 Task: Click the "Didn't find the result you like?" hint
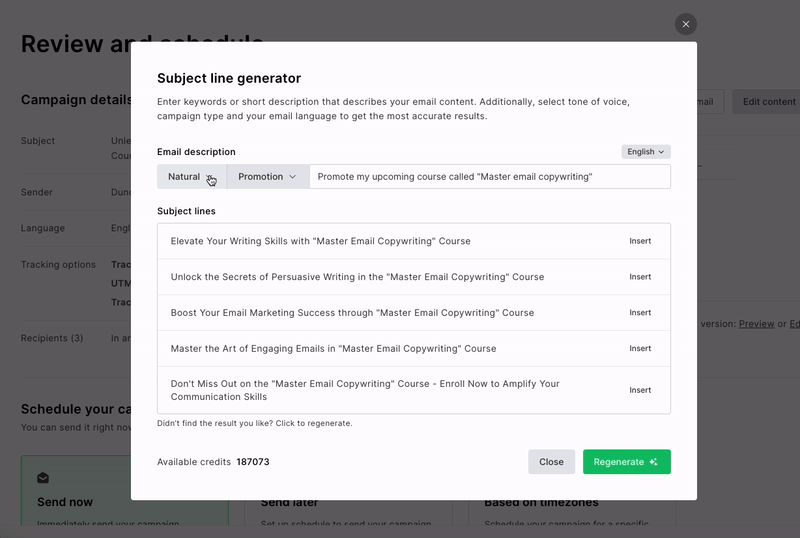(x=255, y=423)
